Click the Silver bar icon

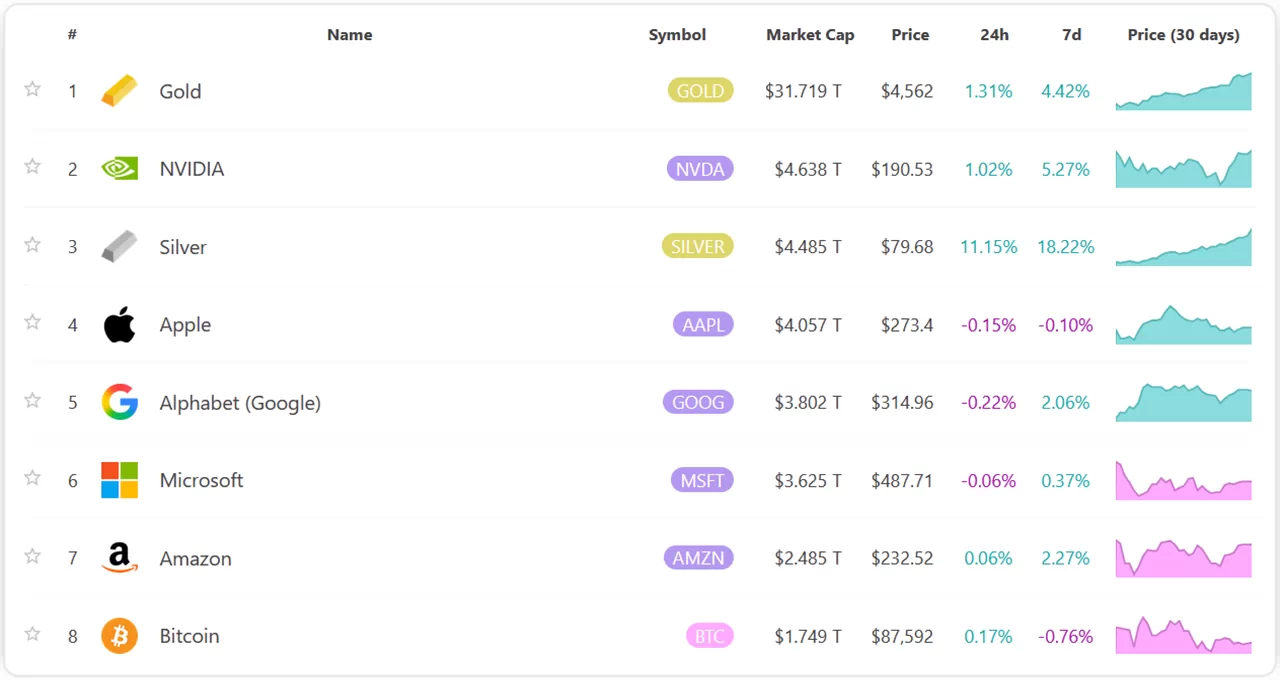[x=119, y=247]
